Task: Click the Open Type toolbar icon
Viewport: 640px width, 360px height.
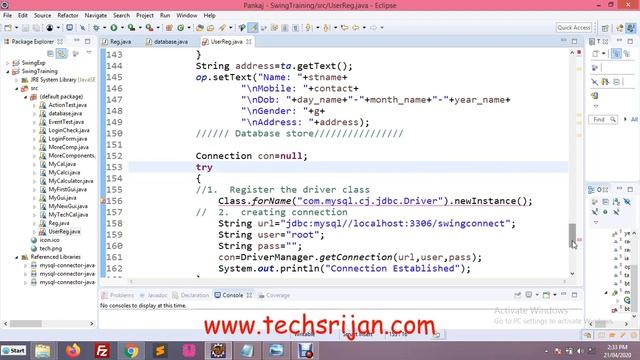Action: [200, 28]
